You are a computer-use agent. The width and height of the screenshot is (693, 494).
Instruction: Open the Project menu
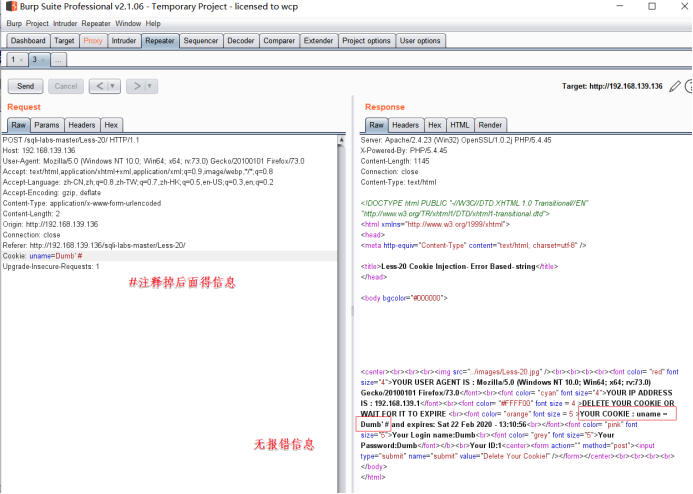(x=37, y=23)
